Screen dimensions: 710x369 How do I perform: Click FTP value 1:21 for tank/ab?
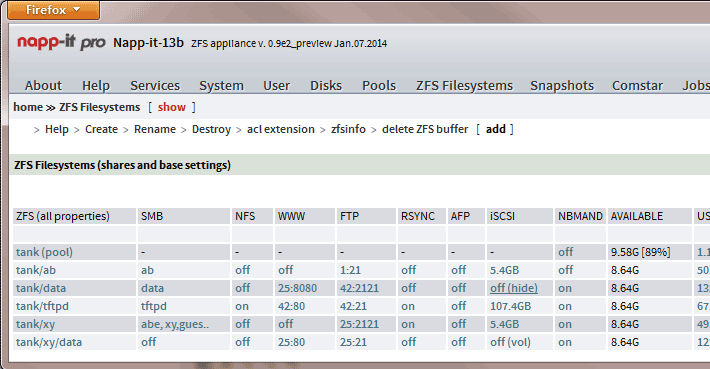click(350, 270)
